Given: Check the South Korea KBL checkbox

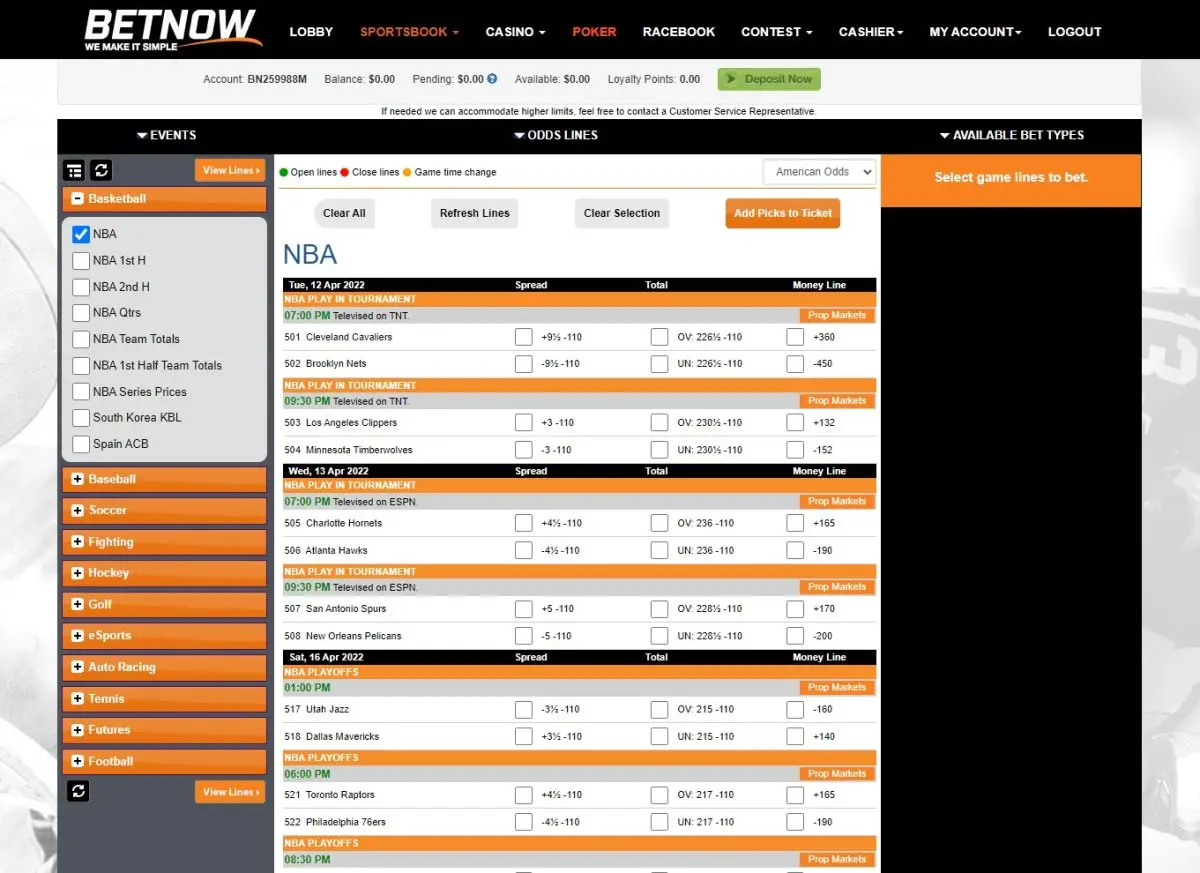Looking at the screenshot, I should [81, 418].
